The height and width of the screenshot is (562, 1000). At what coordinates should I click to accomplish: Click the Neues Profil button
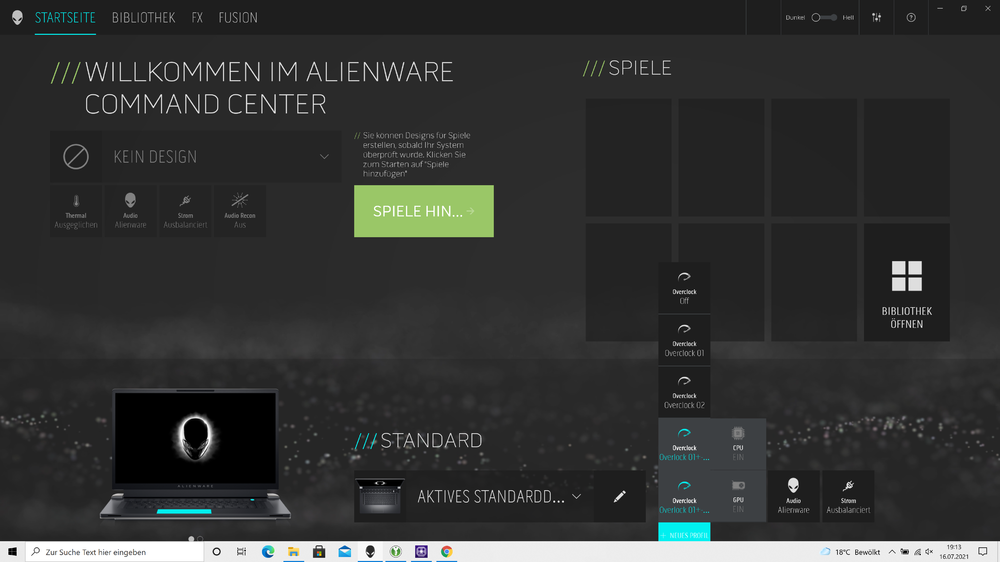click(684, 534)
